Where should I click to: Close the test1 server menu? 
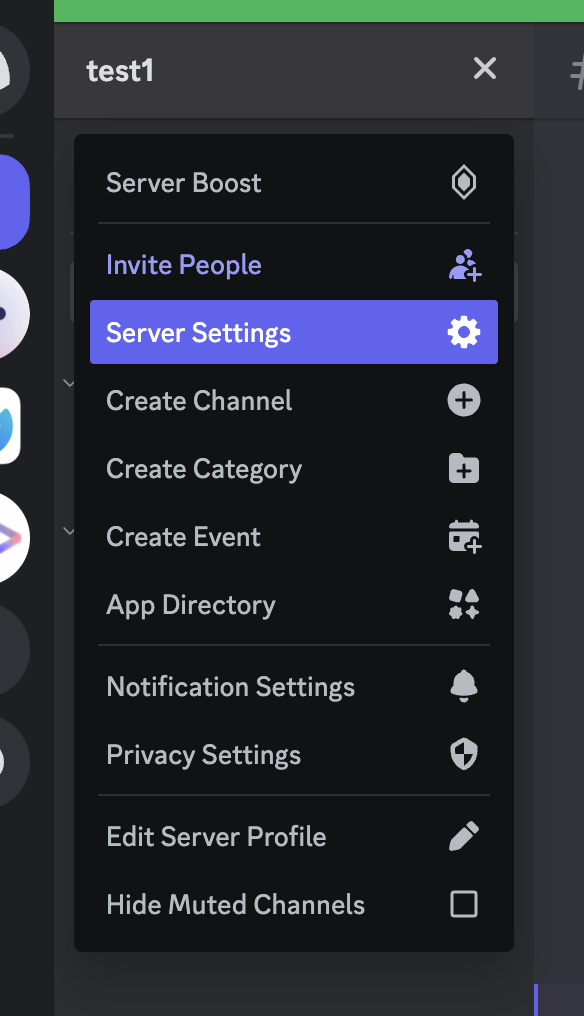(x=485, y=69)
